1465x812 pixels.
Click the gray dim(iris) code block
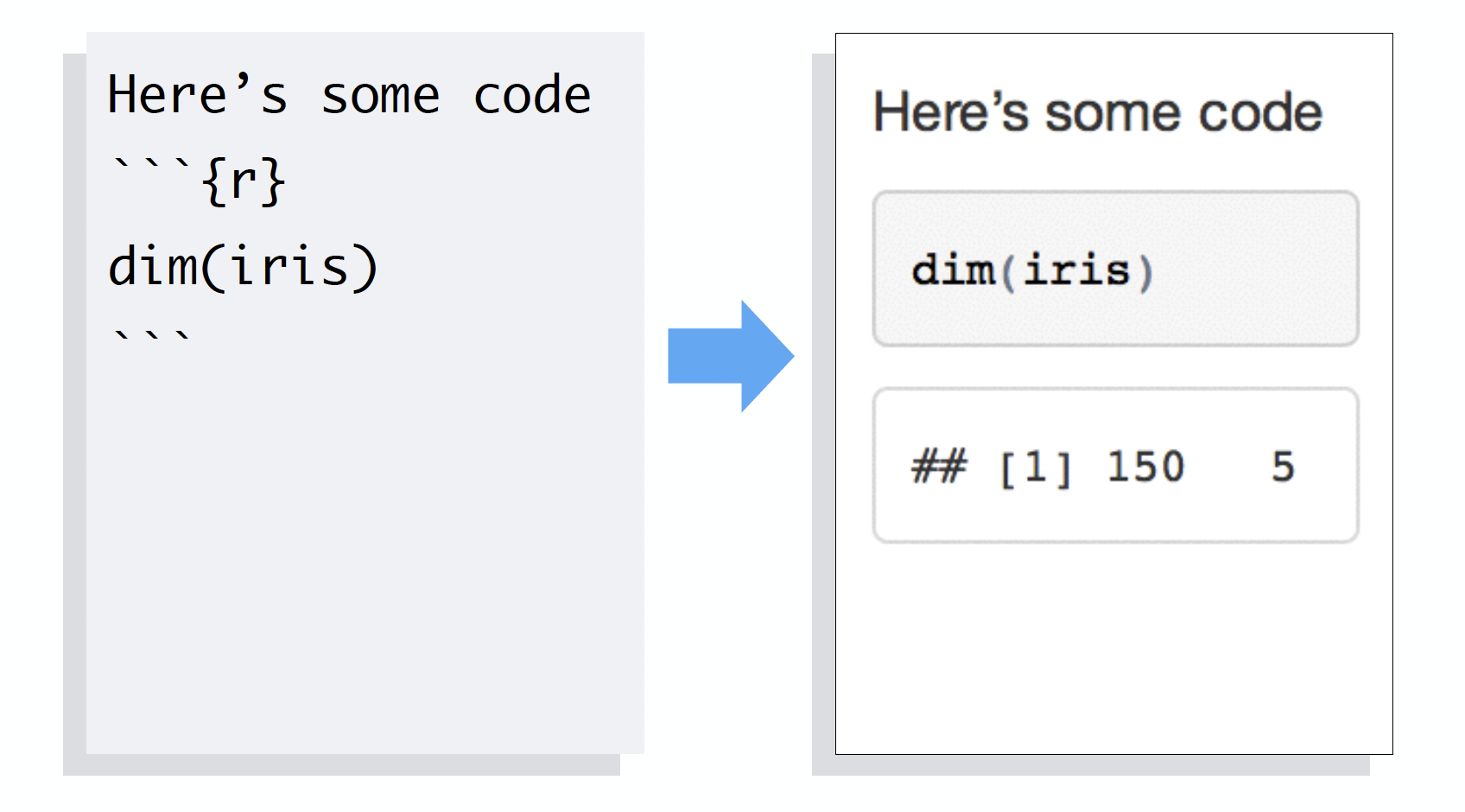[x=1116, y=269]
